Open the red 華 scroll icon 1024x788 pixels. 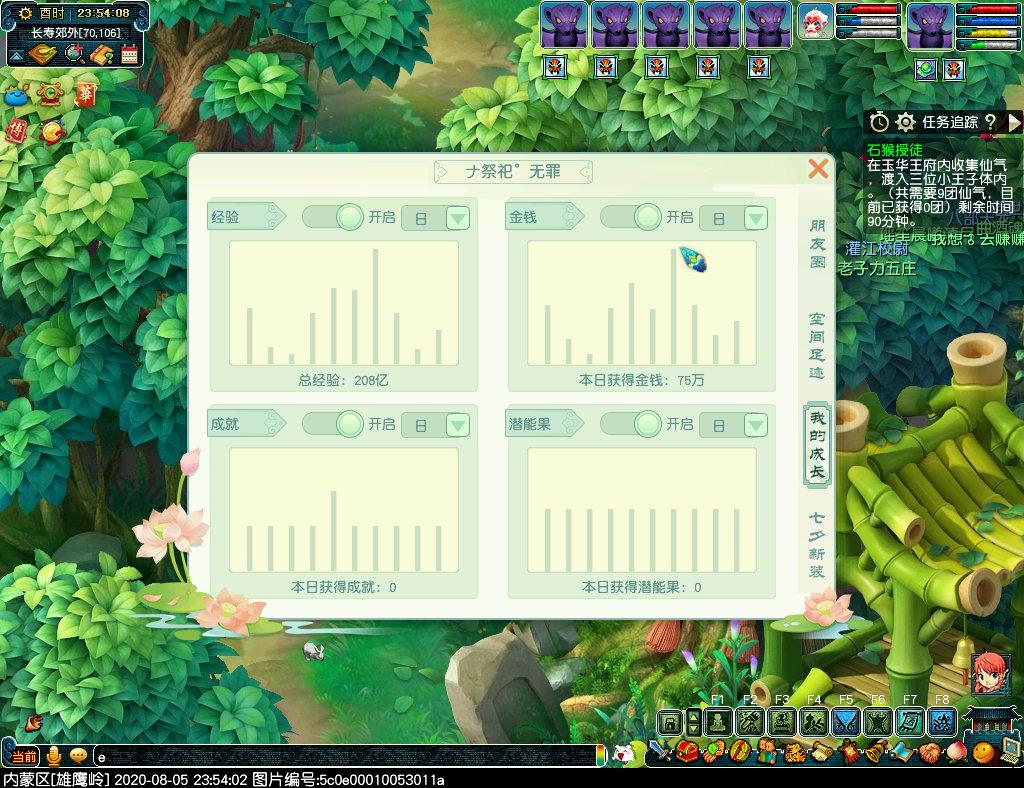click(x=85, y=95)
